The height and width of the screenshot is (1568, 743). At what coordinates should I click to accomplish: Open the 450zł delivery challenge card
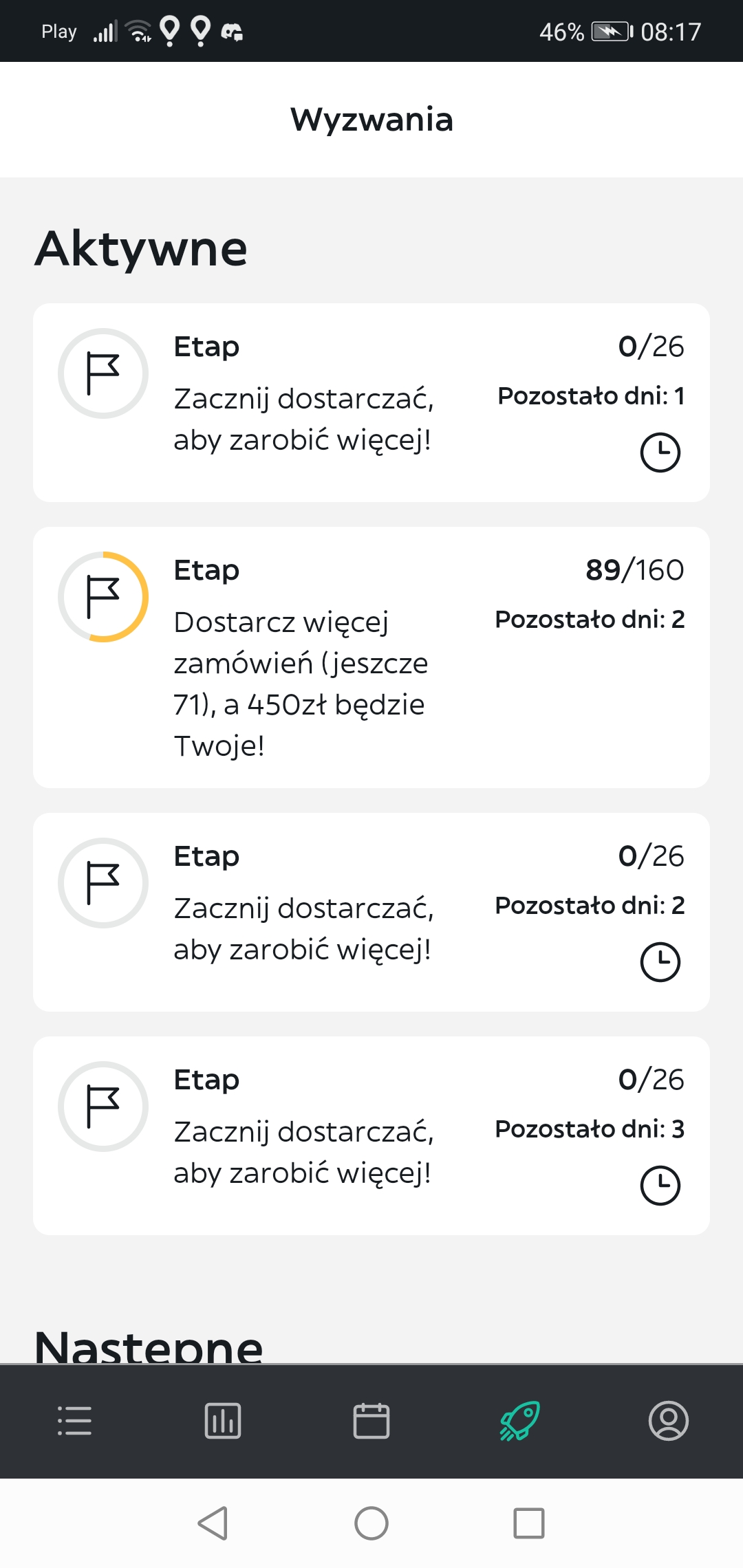[x=371, y=657]
